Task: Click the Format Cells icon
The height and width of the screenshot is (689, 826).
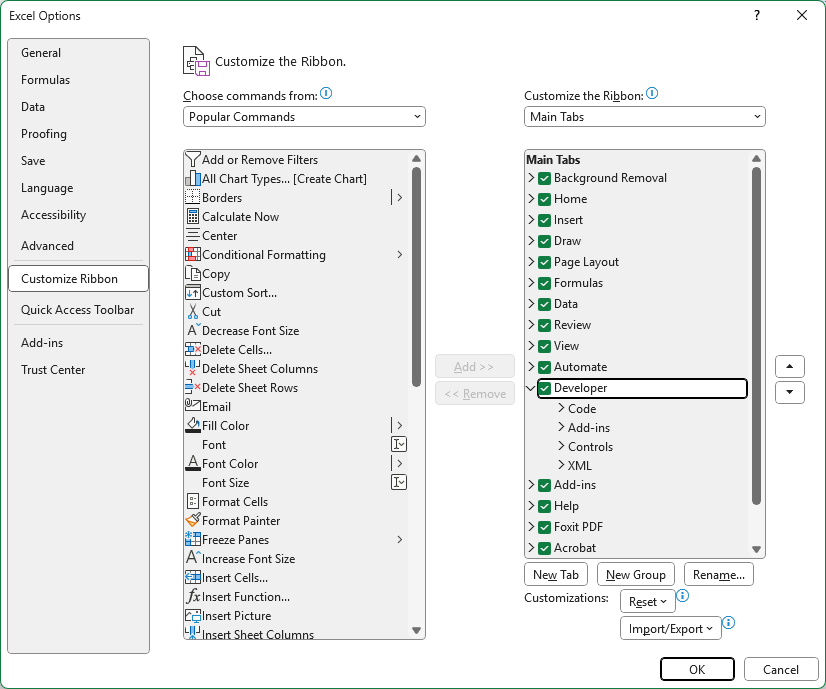Action: [x=193, y=501]
